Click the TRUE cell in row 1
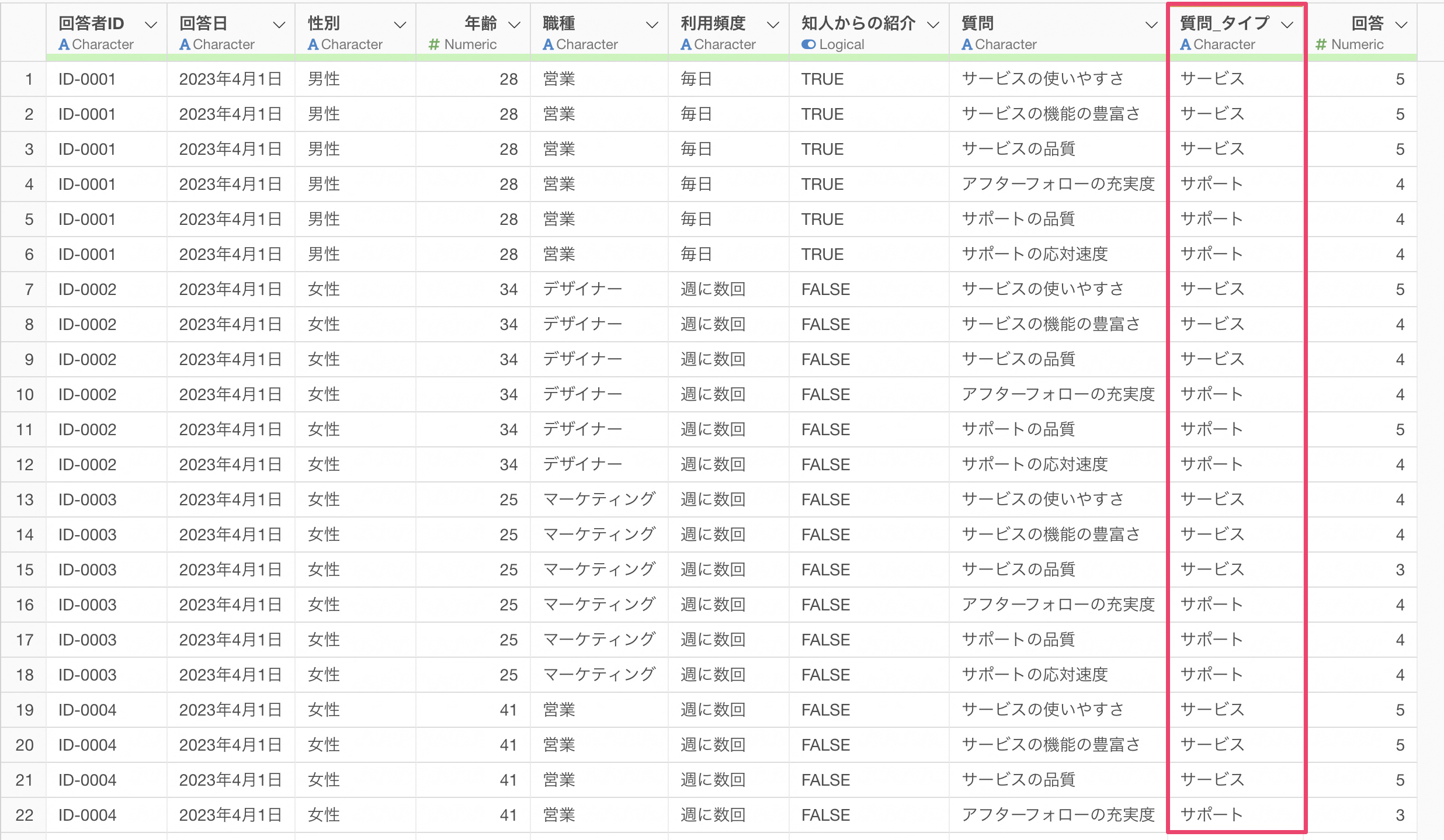 [x=822, y=79]
